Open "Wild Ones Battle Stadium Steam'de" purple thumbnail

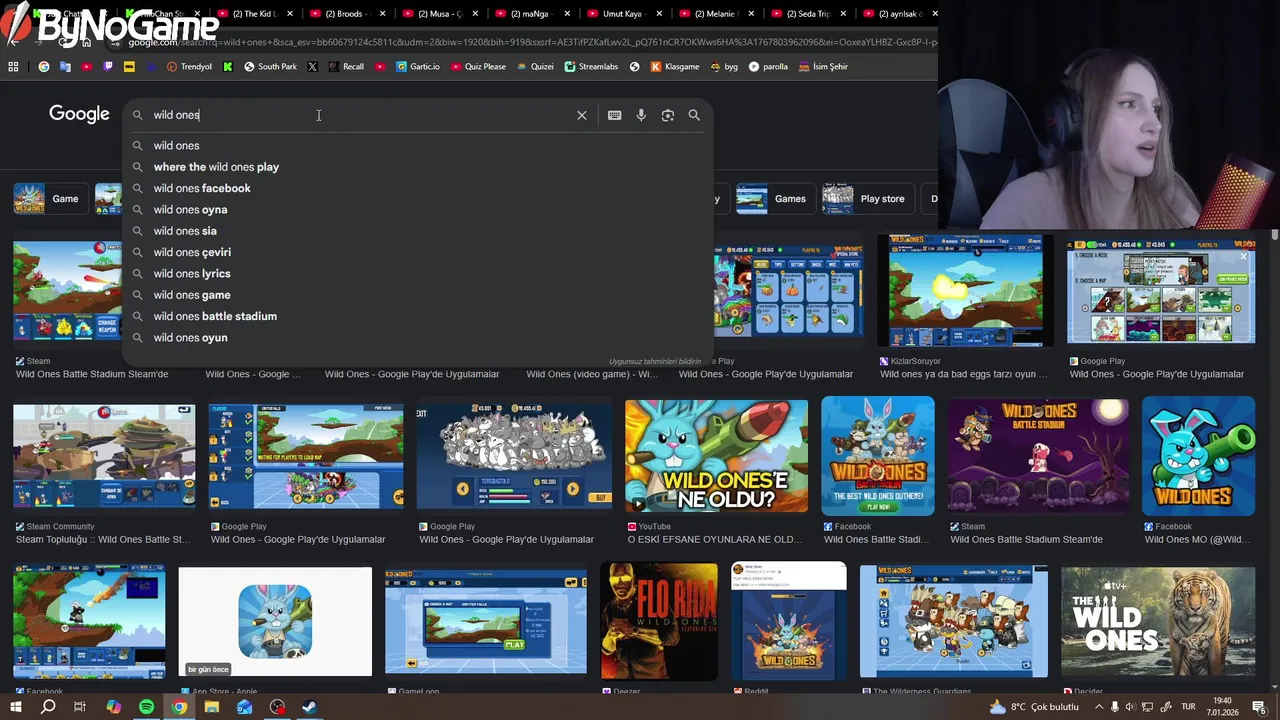1038,457
